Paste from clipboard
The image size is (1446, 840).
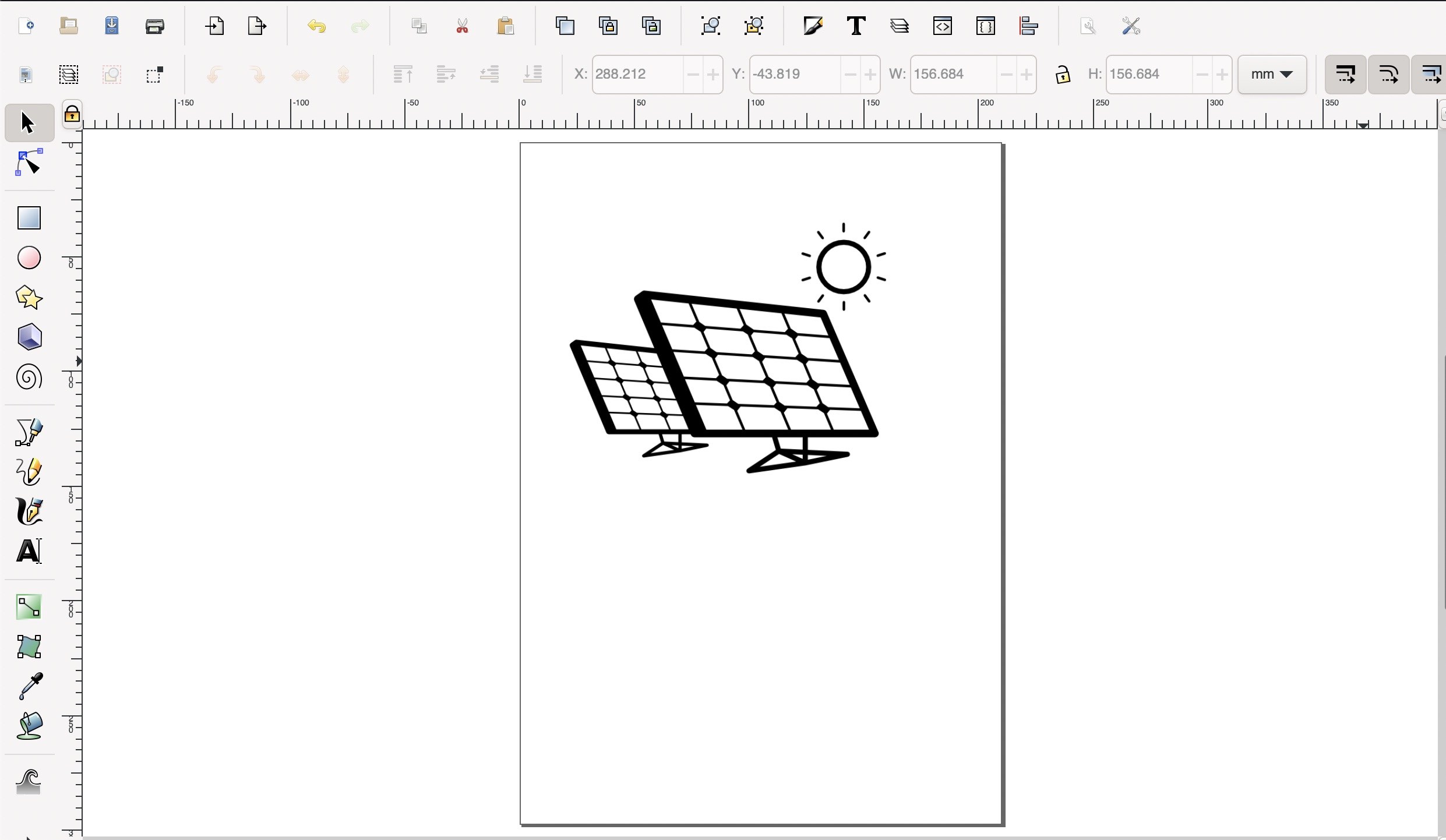click(506, 26)
